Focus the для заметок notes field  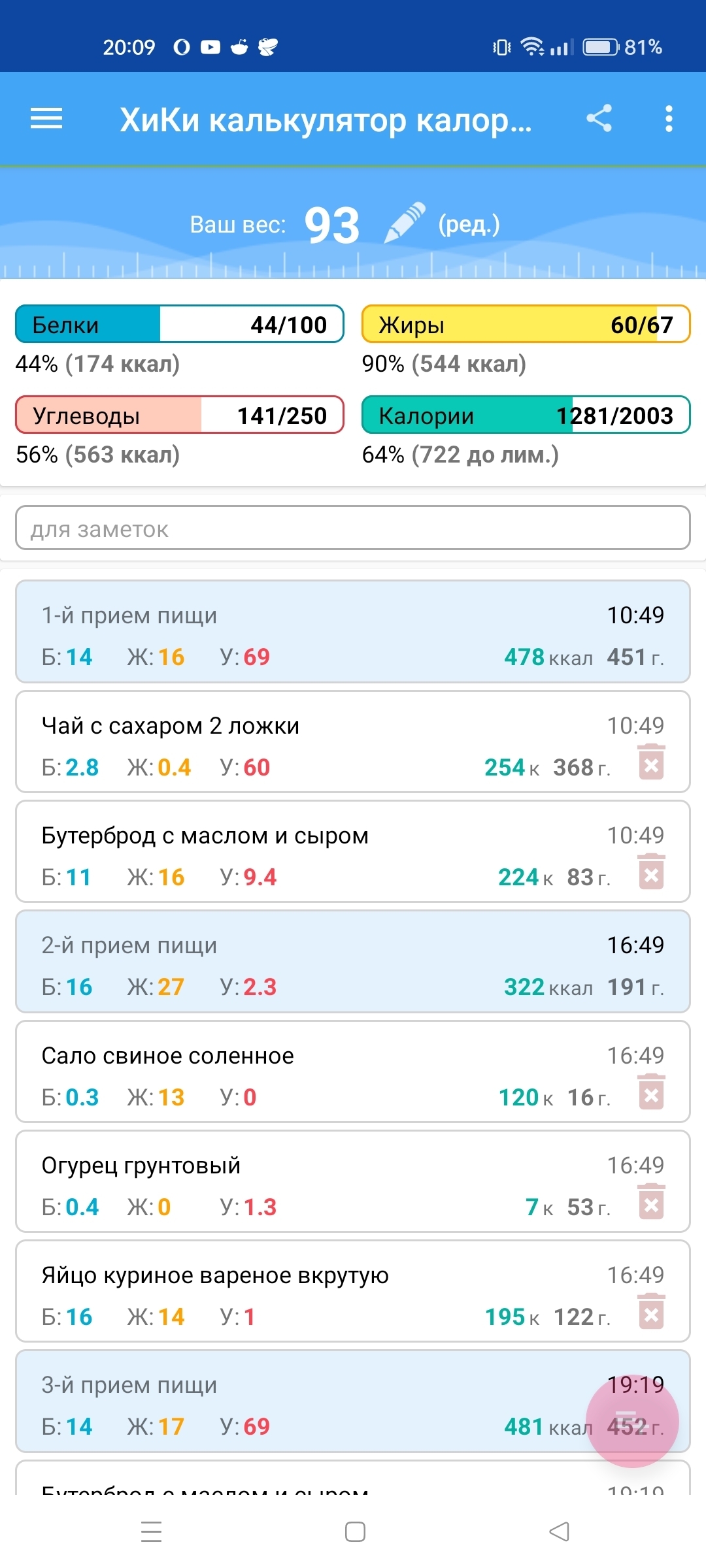pos(353,528)
